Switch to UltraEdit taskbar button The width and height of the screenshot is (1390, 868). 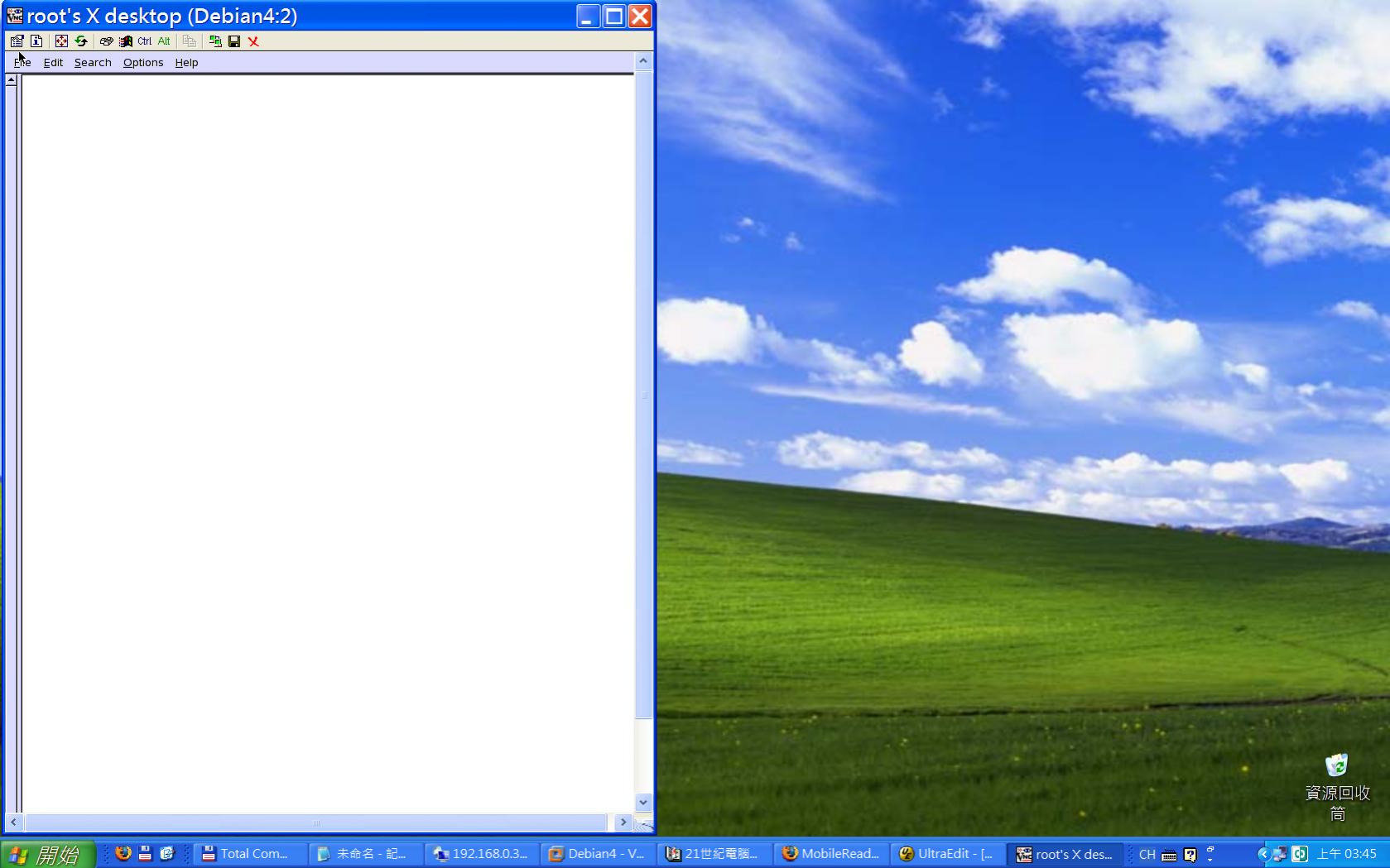click(948, 854)
